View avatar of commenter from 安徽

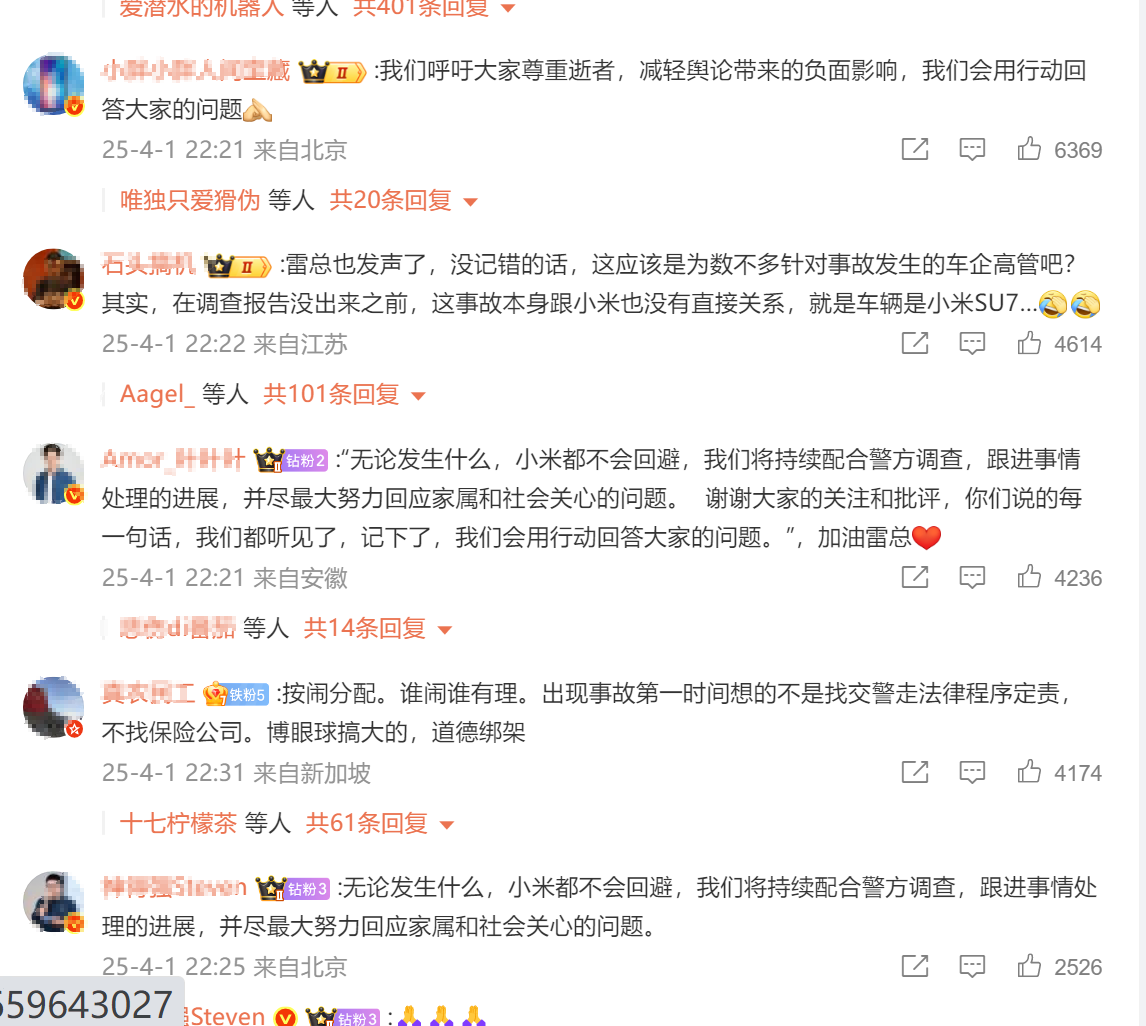click(53, 474)
